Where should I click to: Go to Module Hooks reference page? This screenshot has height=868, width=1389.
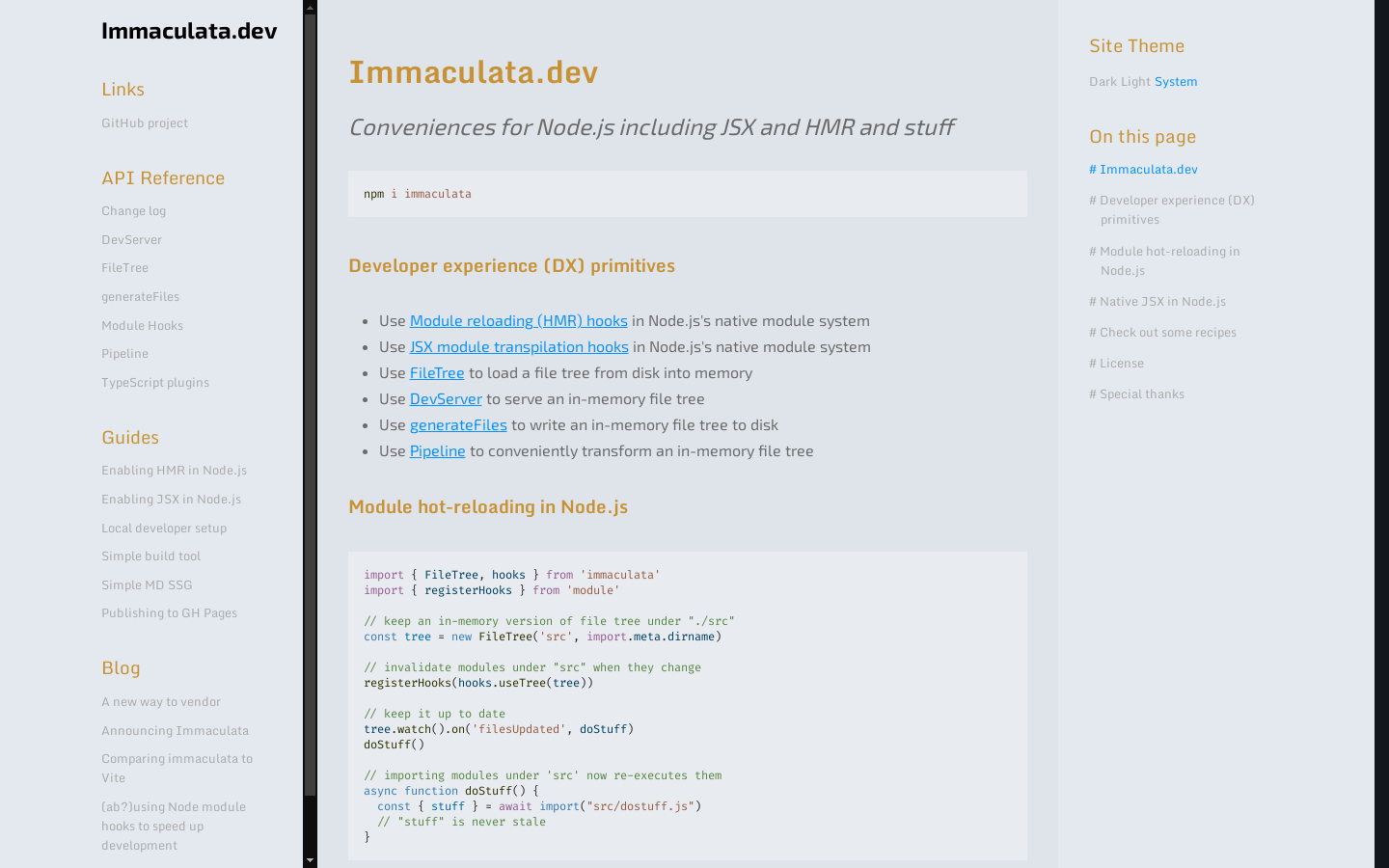click(143, 326)
